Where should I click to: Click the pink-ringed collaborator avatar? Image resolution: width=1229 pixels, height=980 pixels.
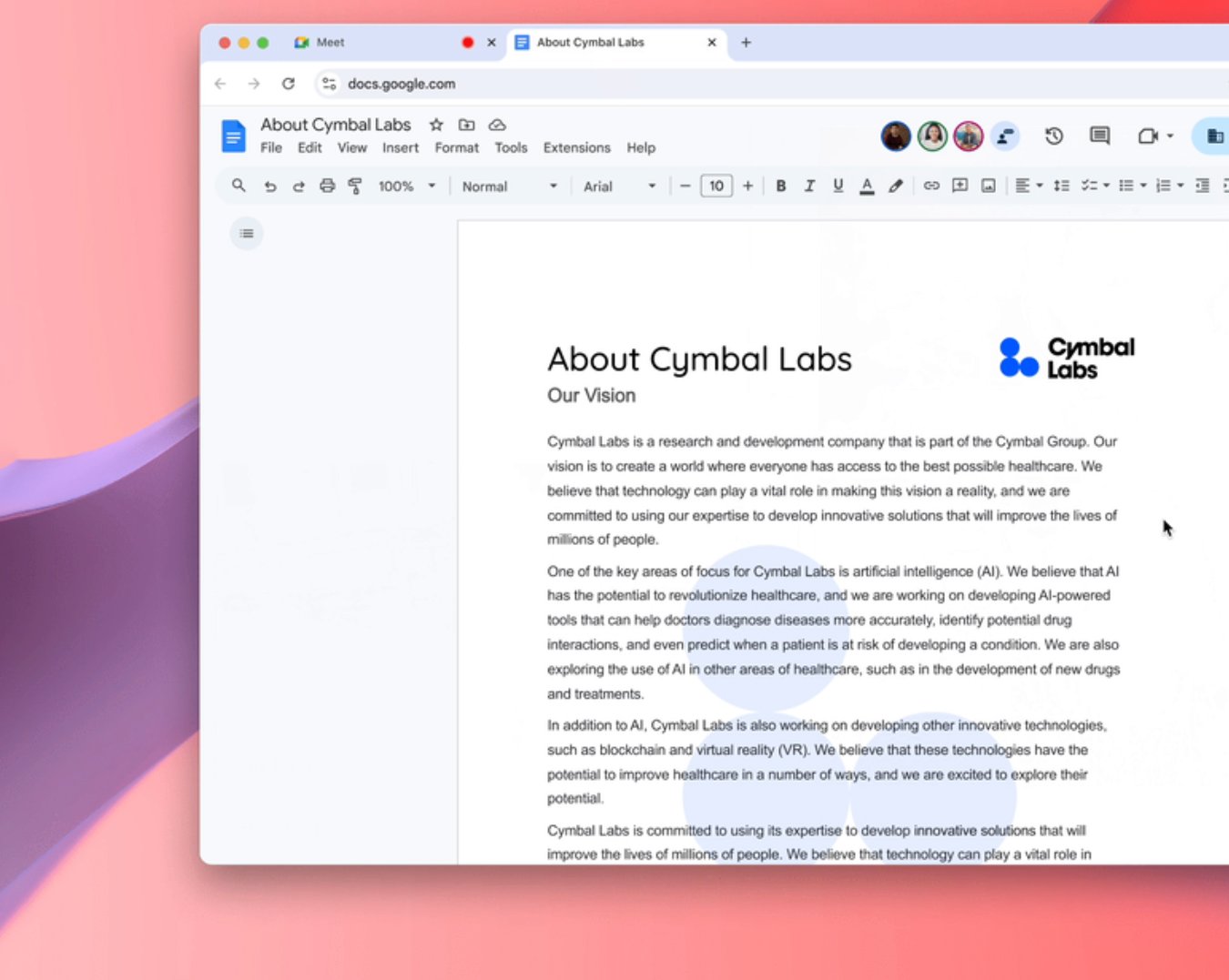(968, 136)
